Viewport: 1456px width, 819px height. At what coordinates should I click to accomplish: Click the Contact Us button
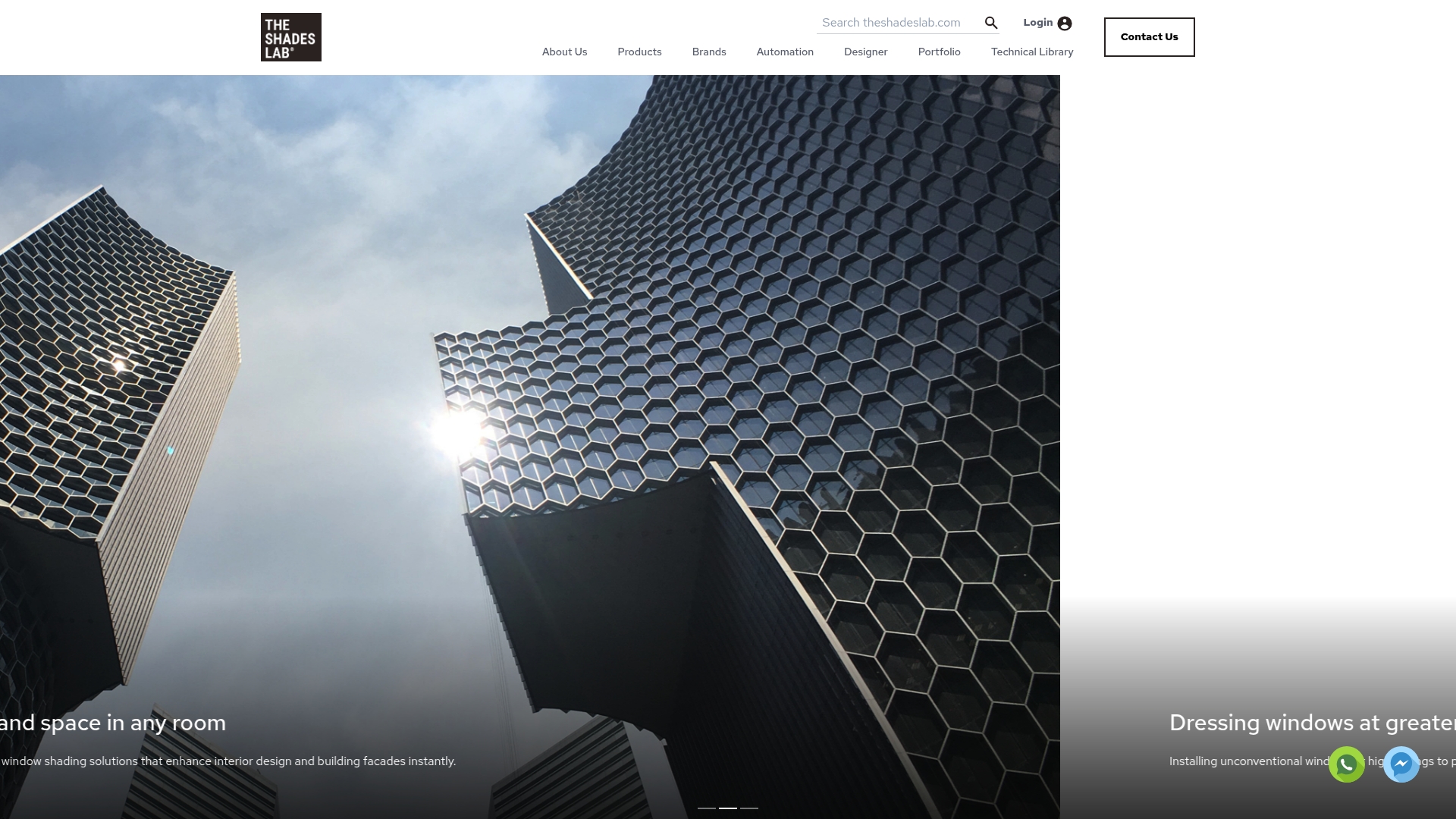coord(1149,37)
